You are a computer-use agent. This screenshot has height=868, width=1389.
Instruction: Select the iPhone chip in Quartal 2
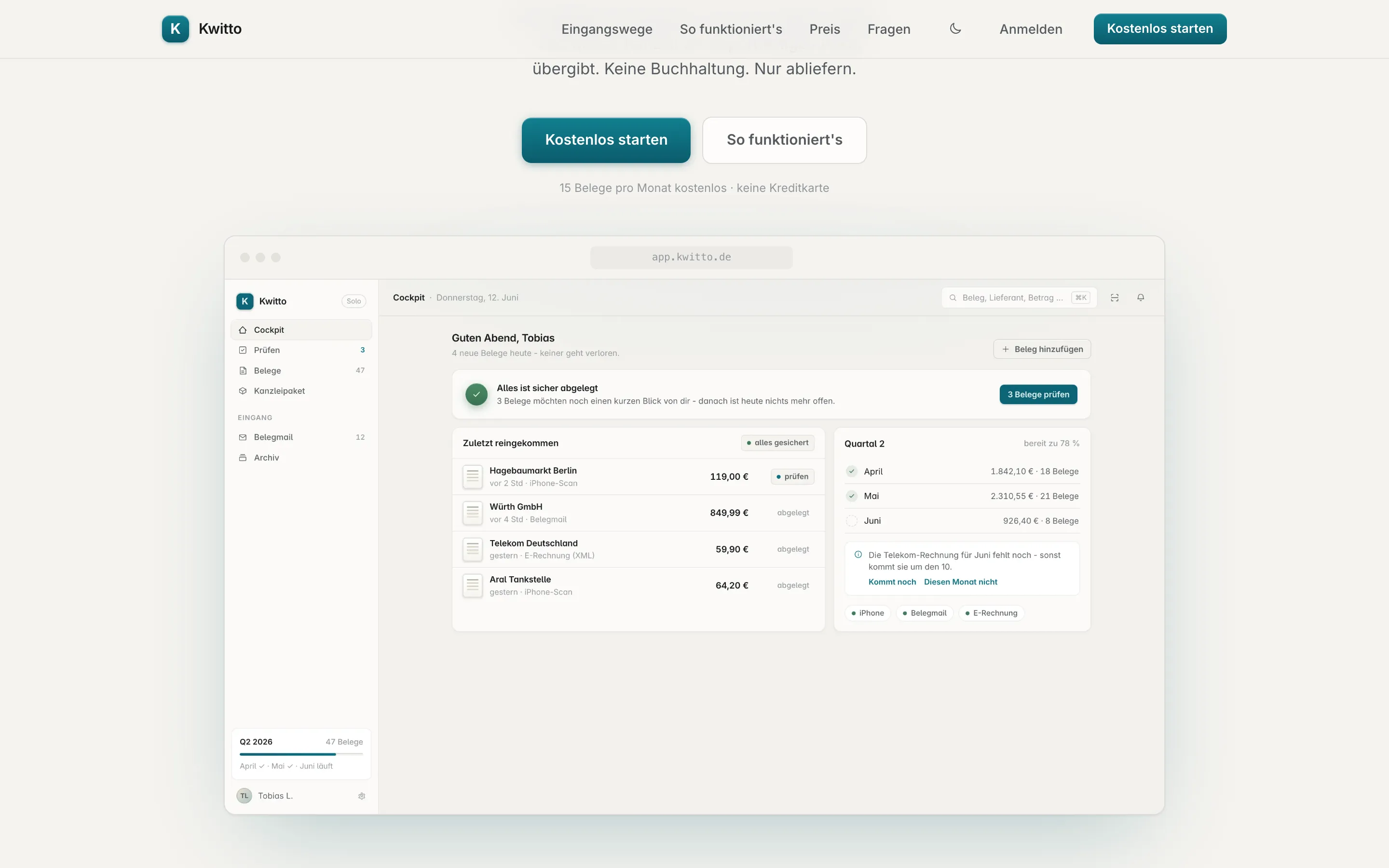[868, 613]
